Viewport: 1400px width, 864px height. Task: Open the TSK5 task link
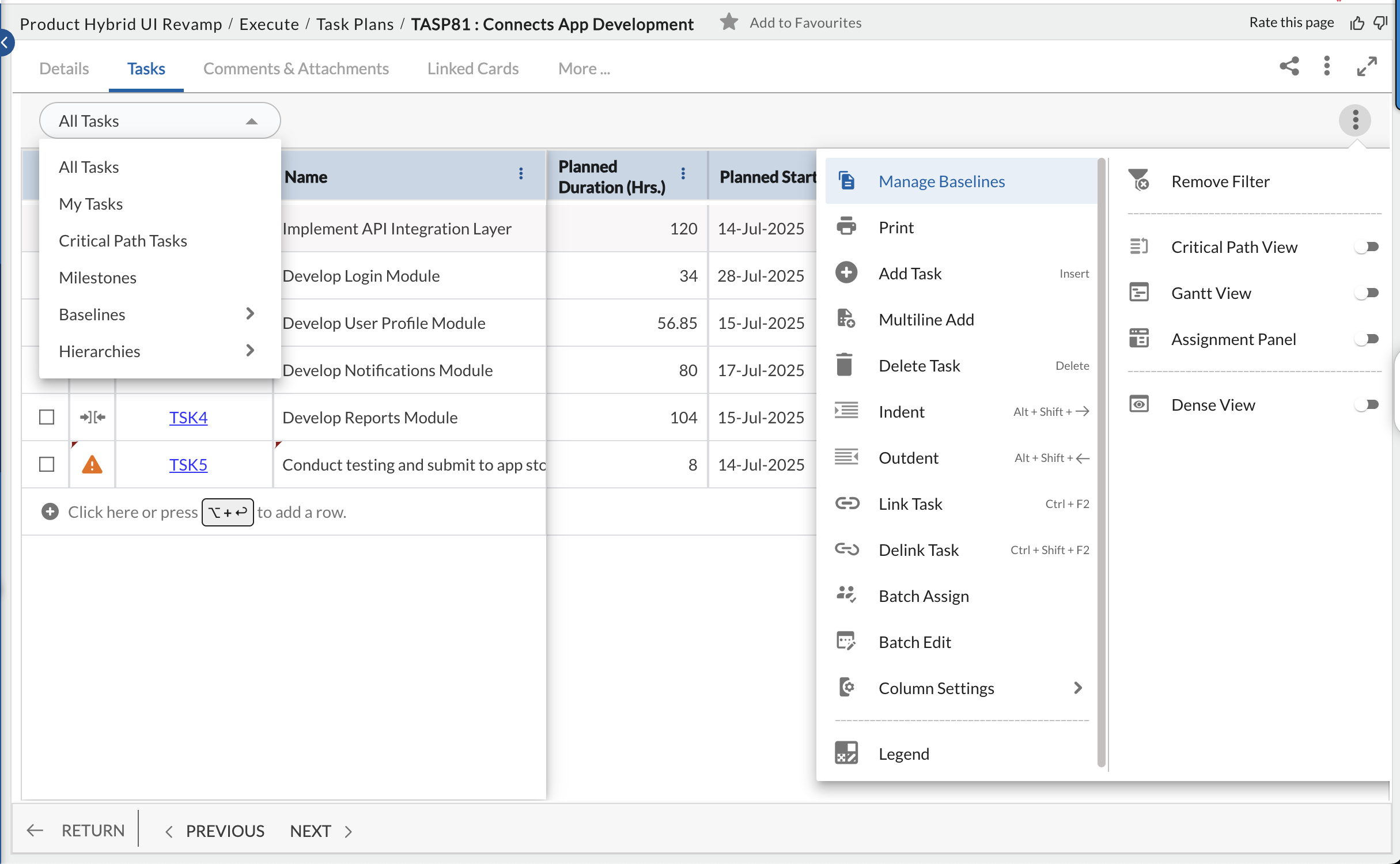click(188, 464)
